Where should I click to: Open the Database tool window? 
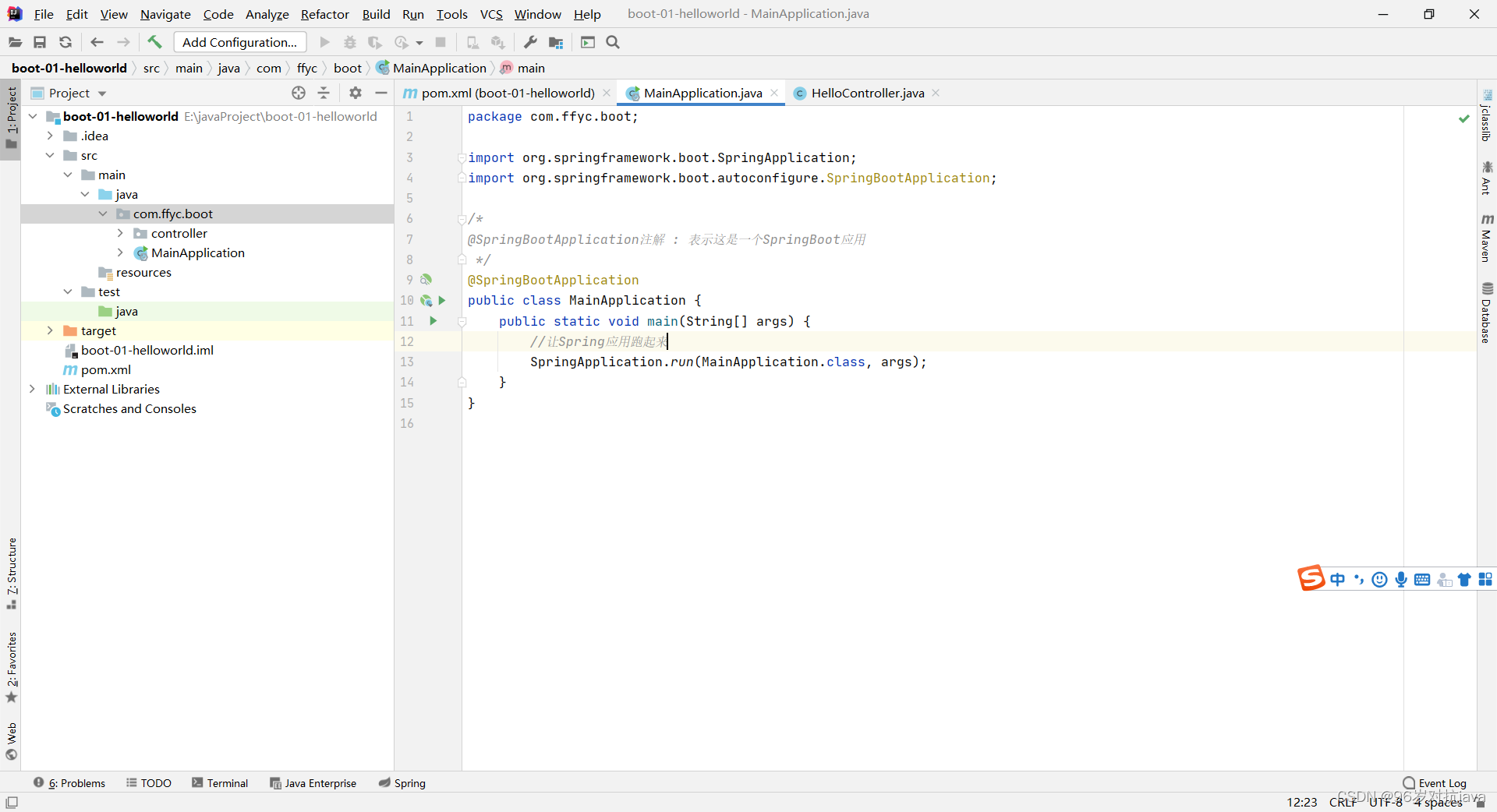coord(1487,313)
